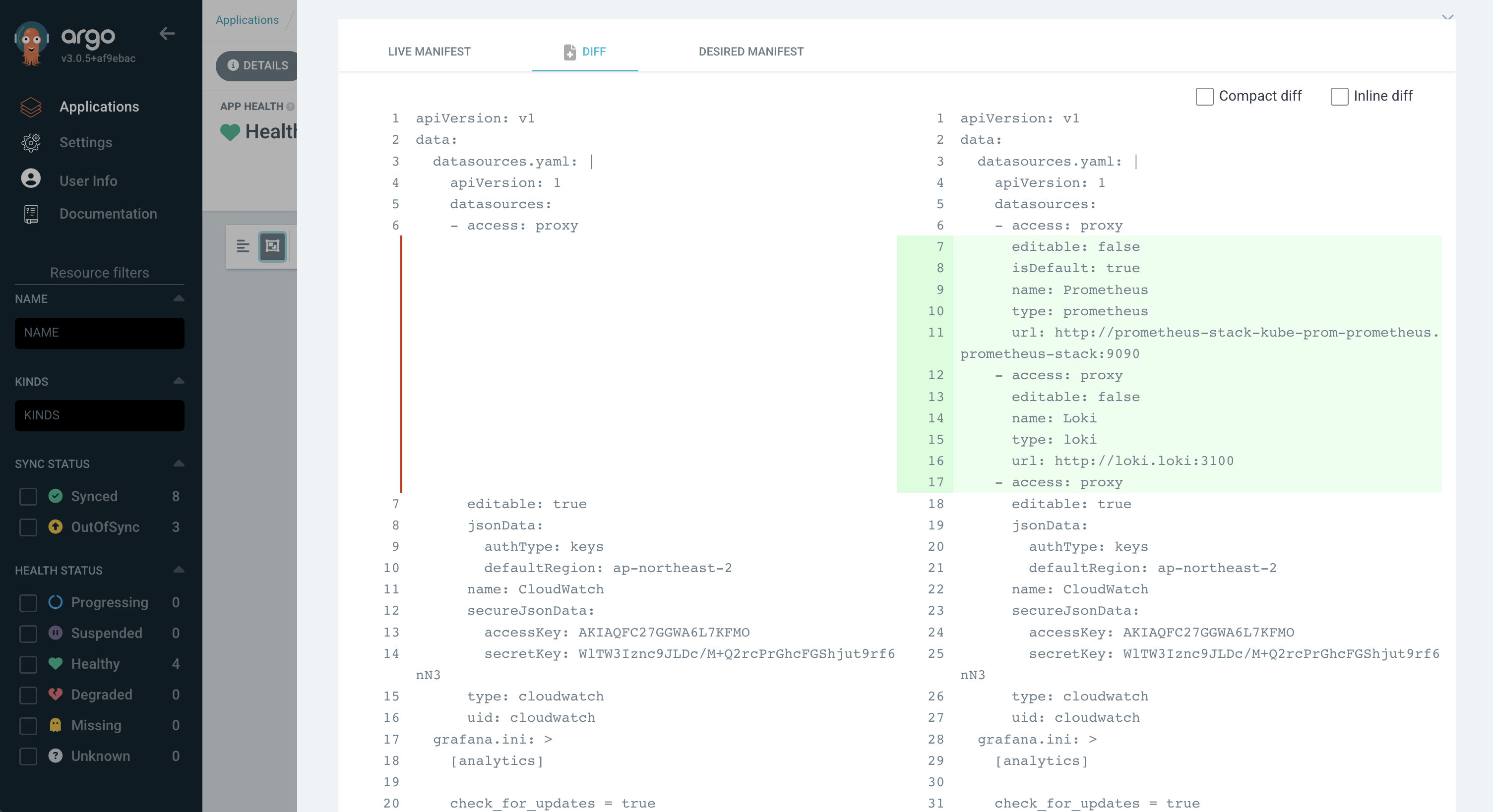
Task: Collapse the KINDS filter section
Action: tap(179, 381)
